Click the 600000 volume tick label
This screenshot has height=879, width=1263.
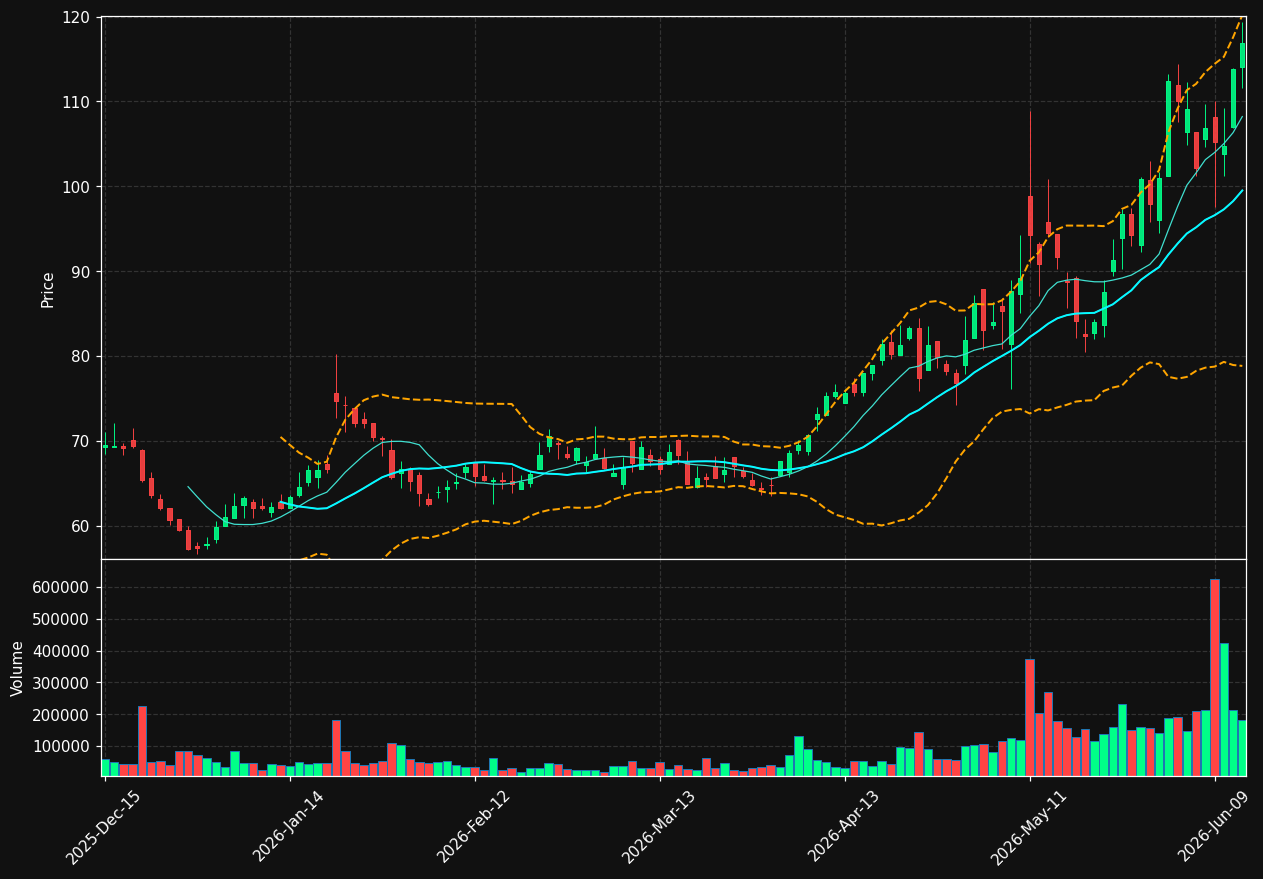click(x=62, y=587)
